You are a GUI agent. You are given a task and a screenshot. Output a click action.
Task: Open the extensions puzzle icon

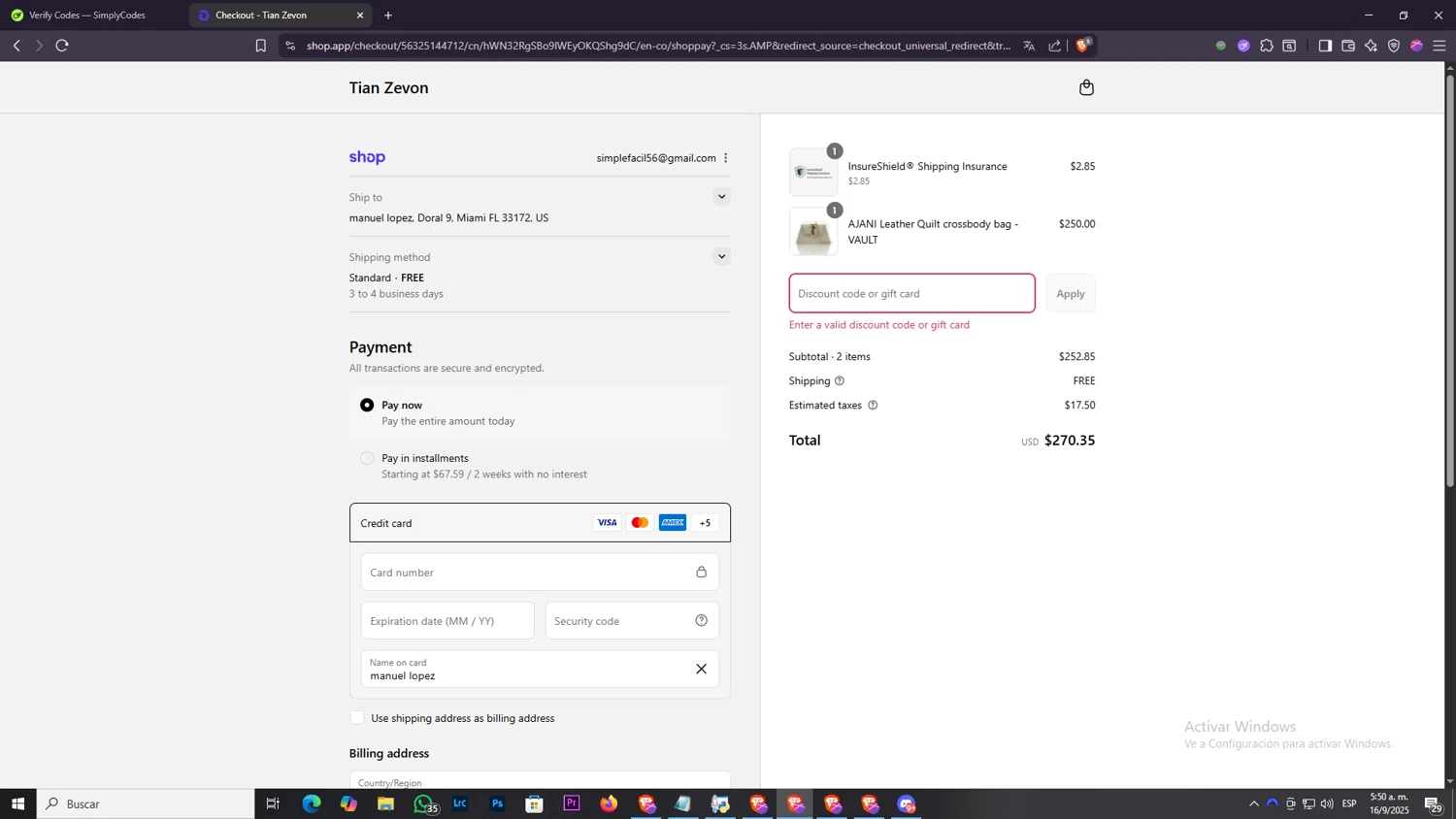pyautogui.click(x=1267, y=46)
